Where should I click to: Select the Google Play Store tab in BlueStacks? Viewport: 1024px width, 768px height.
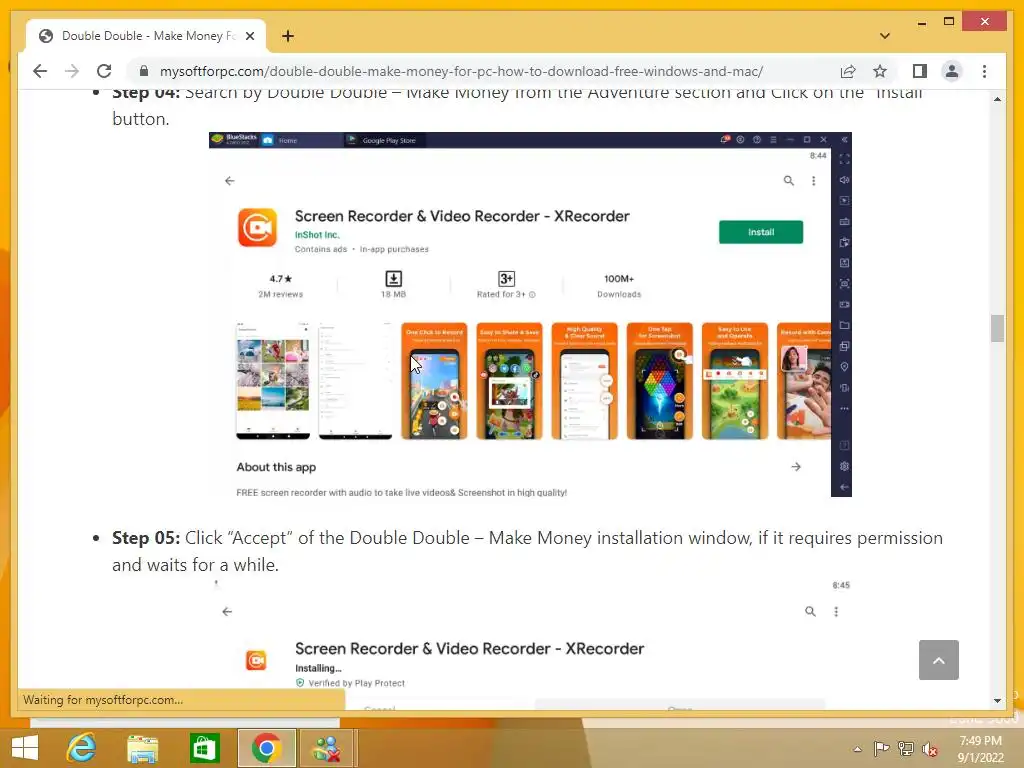(383, 140)
